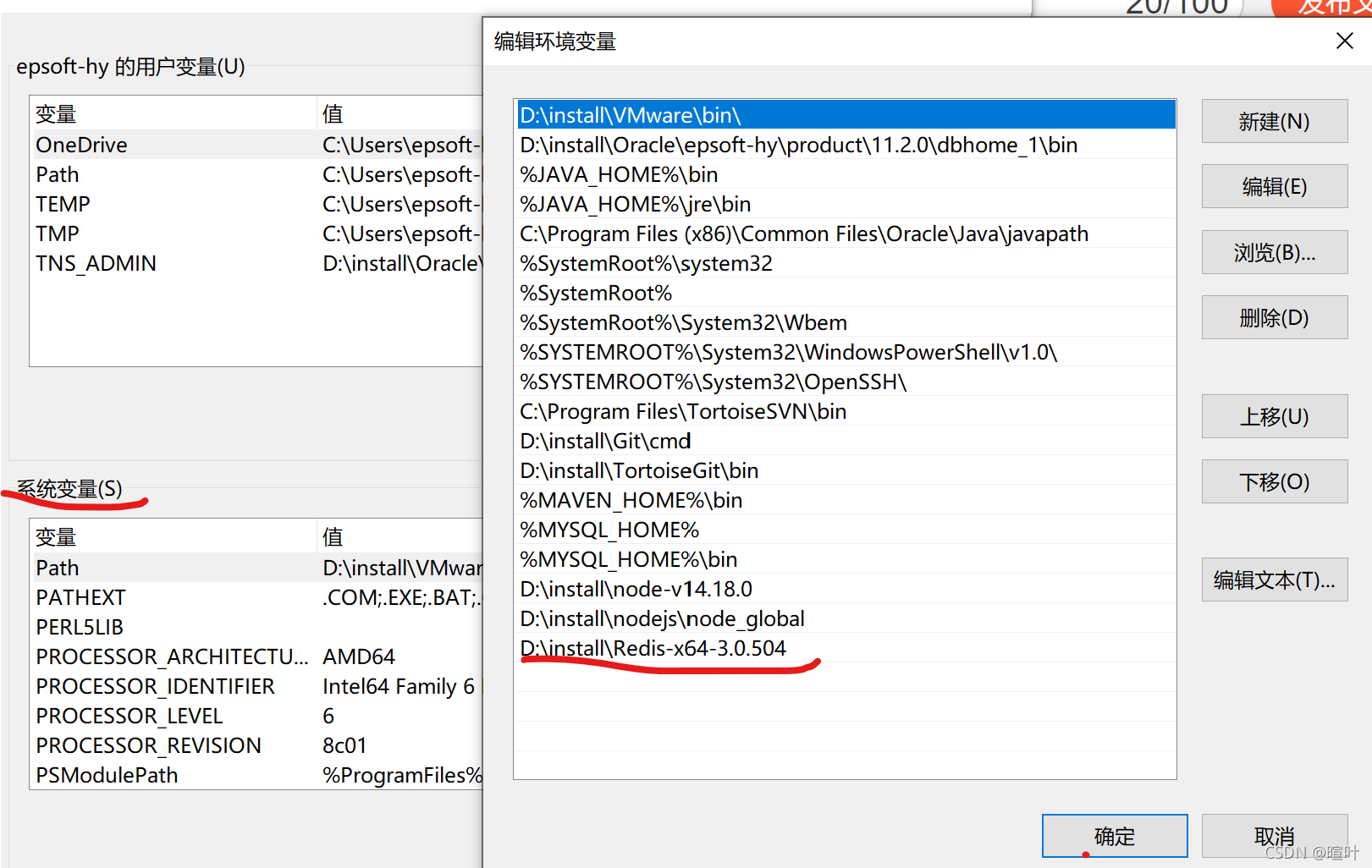Screen dimensions: 1372x868
Task: Select the OneDrive user variable row
Action: click(x=256, y=145)
